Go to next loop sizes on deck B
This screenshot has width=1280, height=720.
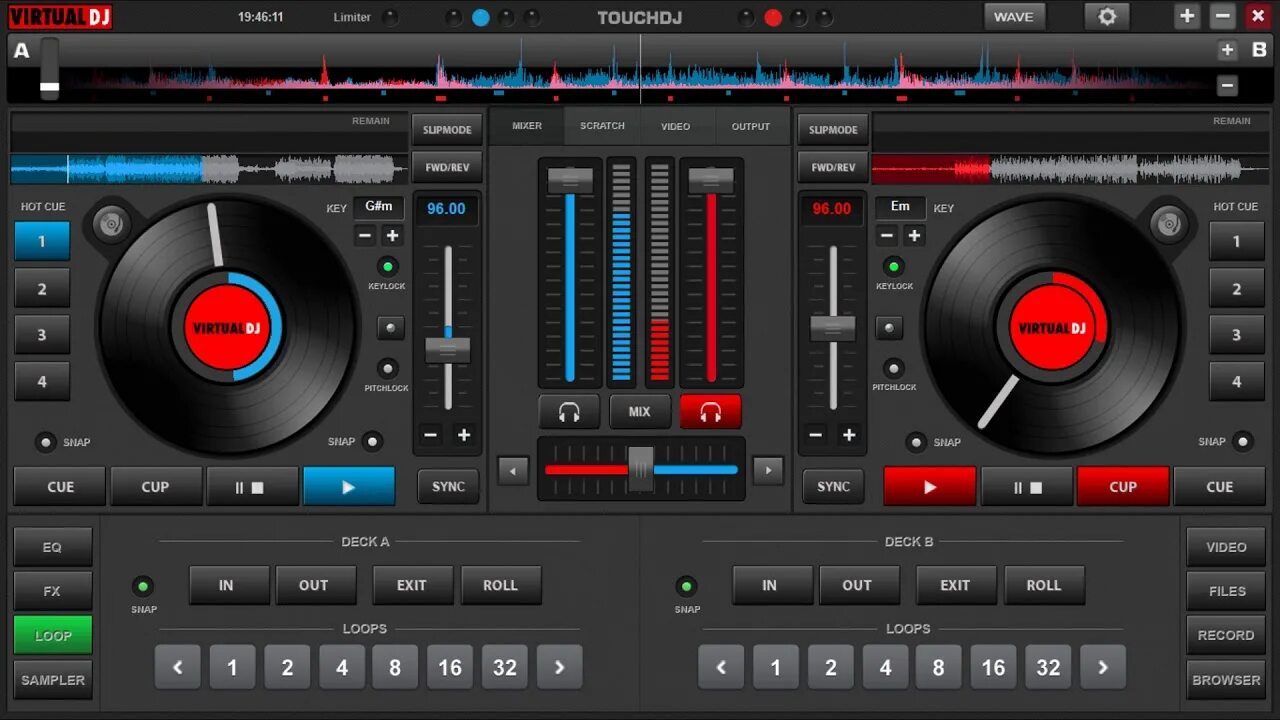[x=1102, y=667]
